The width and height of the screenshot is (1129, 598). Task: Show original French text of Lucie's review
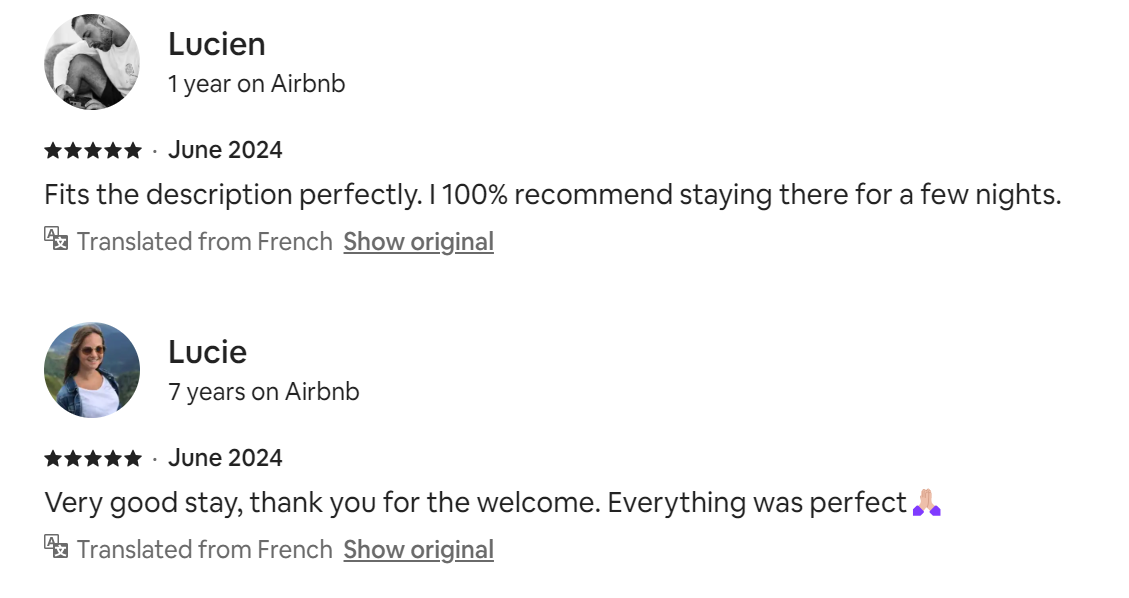click(418, 550)
